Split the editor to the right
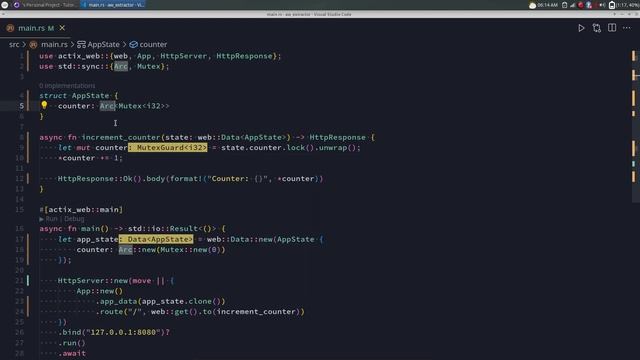The height and width of the screenshot is (360, 640). tap(612, 28)
